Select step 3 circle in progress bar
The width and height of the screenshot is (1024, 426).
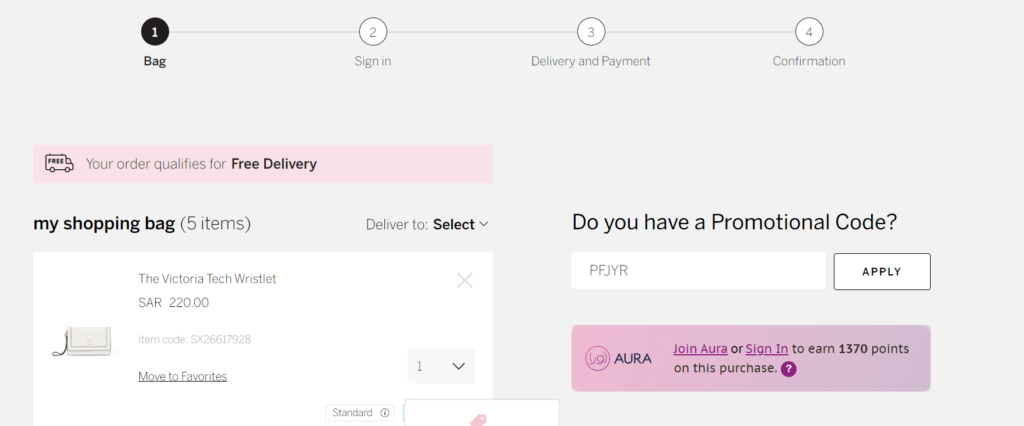(x=591, y=32)
